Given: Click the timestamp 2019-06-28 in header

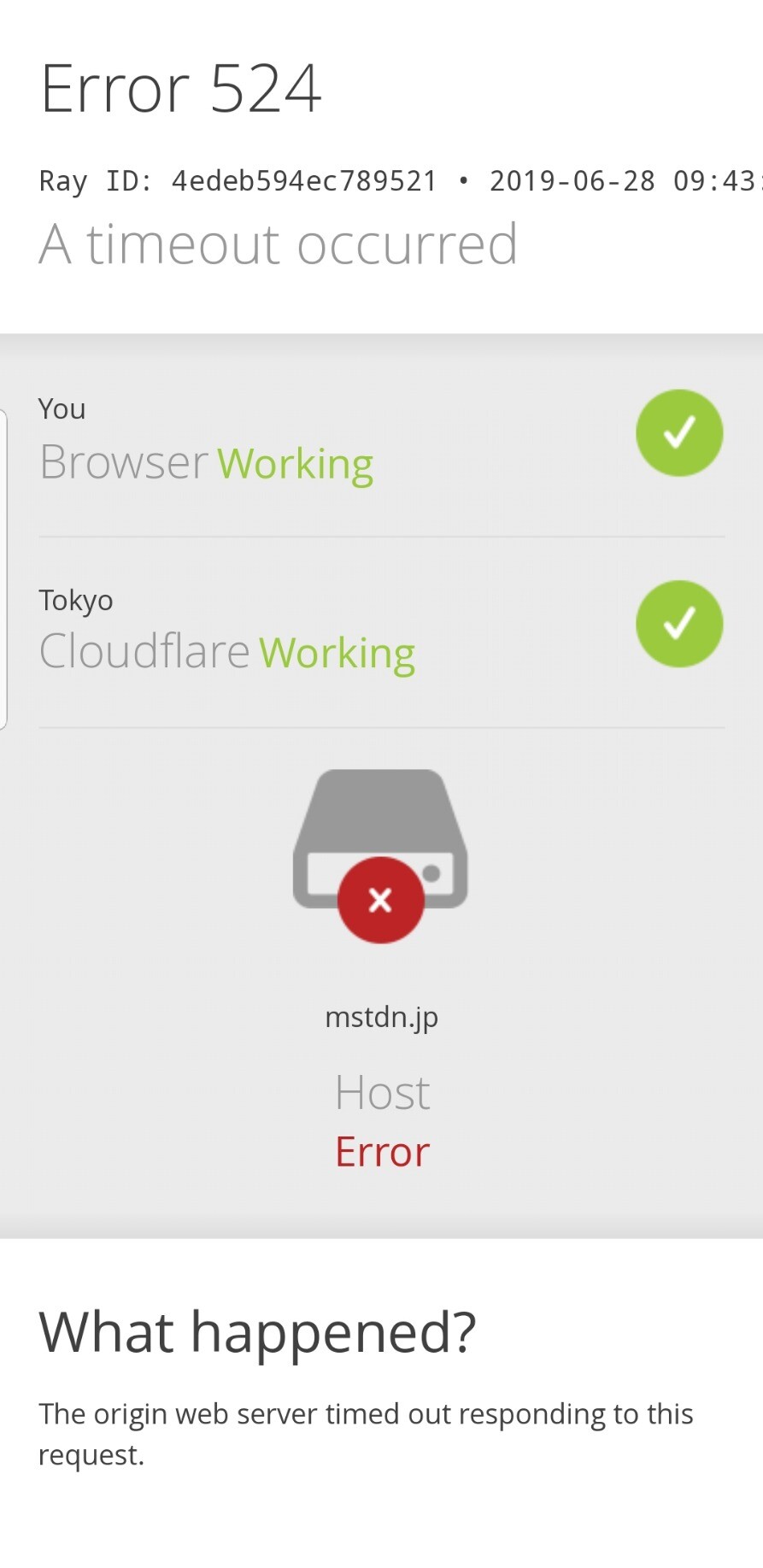Looking at the screenshot, I should [x=572, y=181].
